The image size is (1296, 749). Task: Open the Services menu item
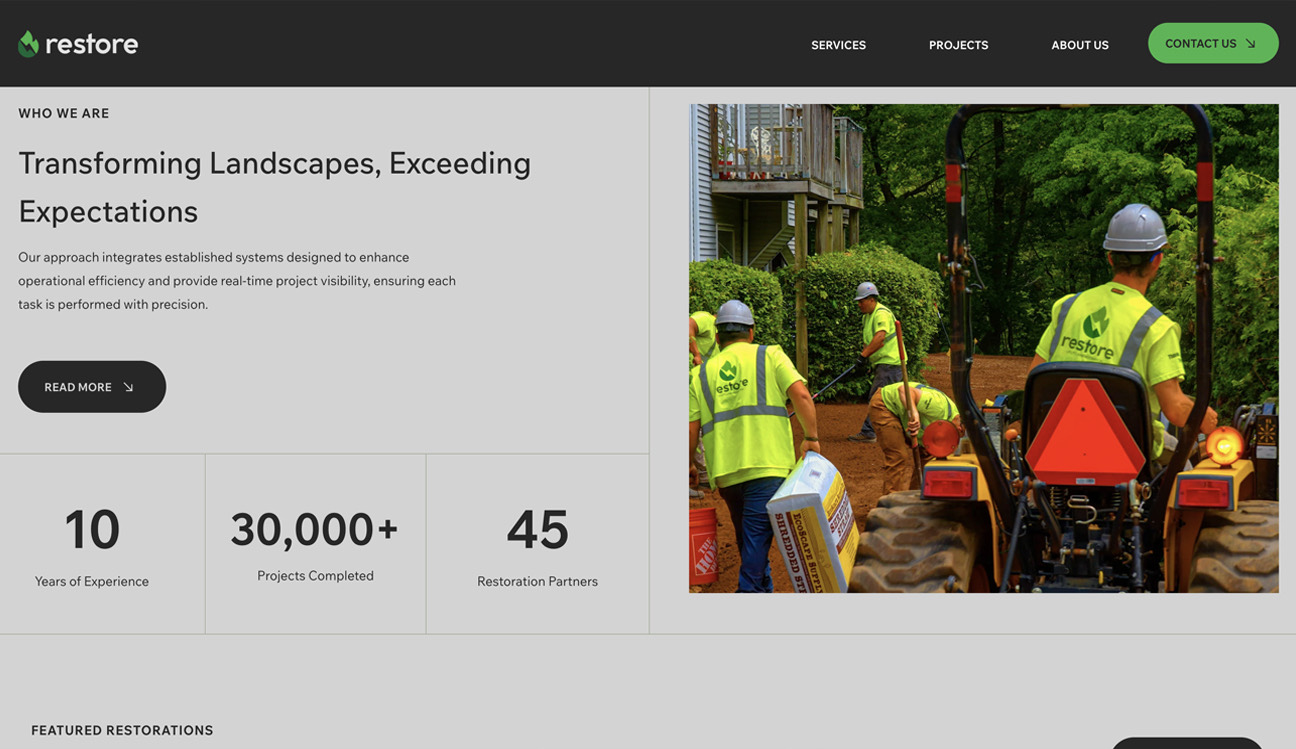pyautogui.click(x=838, y=45)
